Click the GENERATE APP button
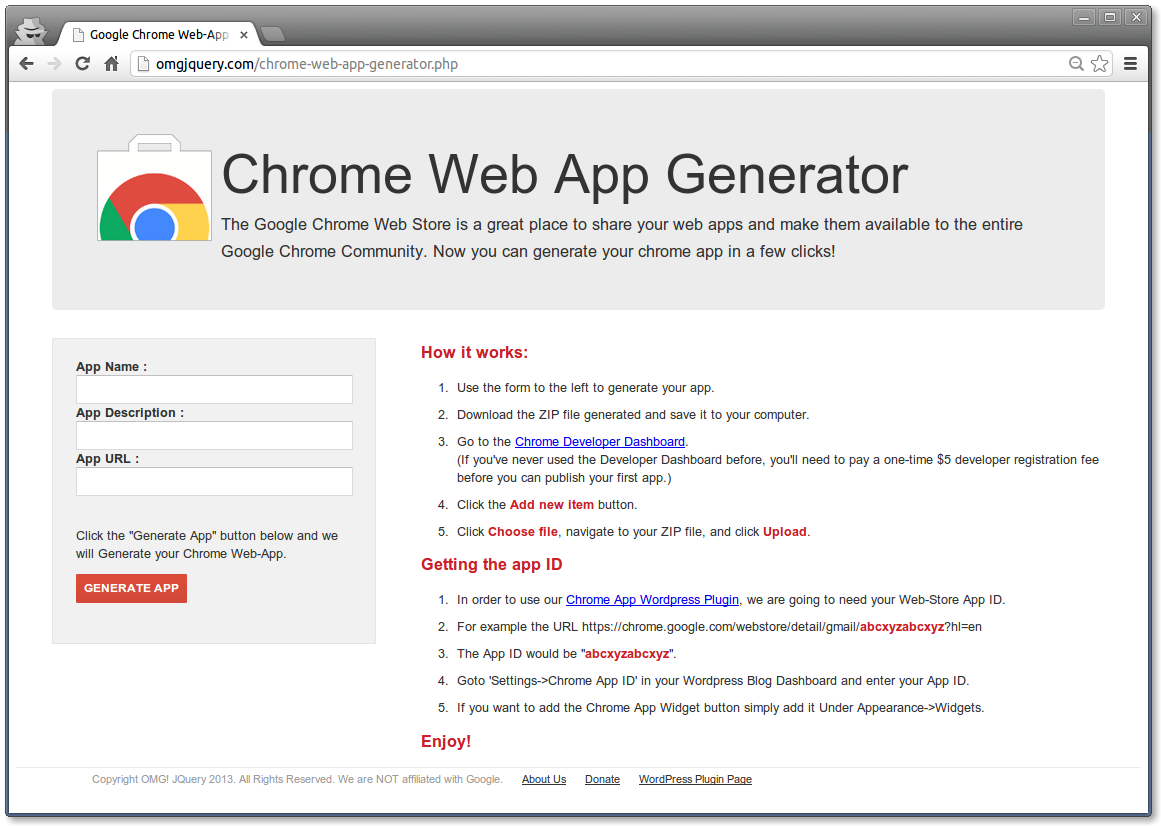This screenshot has width=1161, height=826. pos(131,588)
